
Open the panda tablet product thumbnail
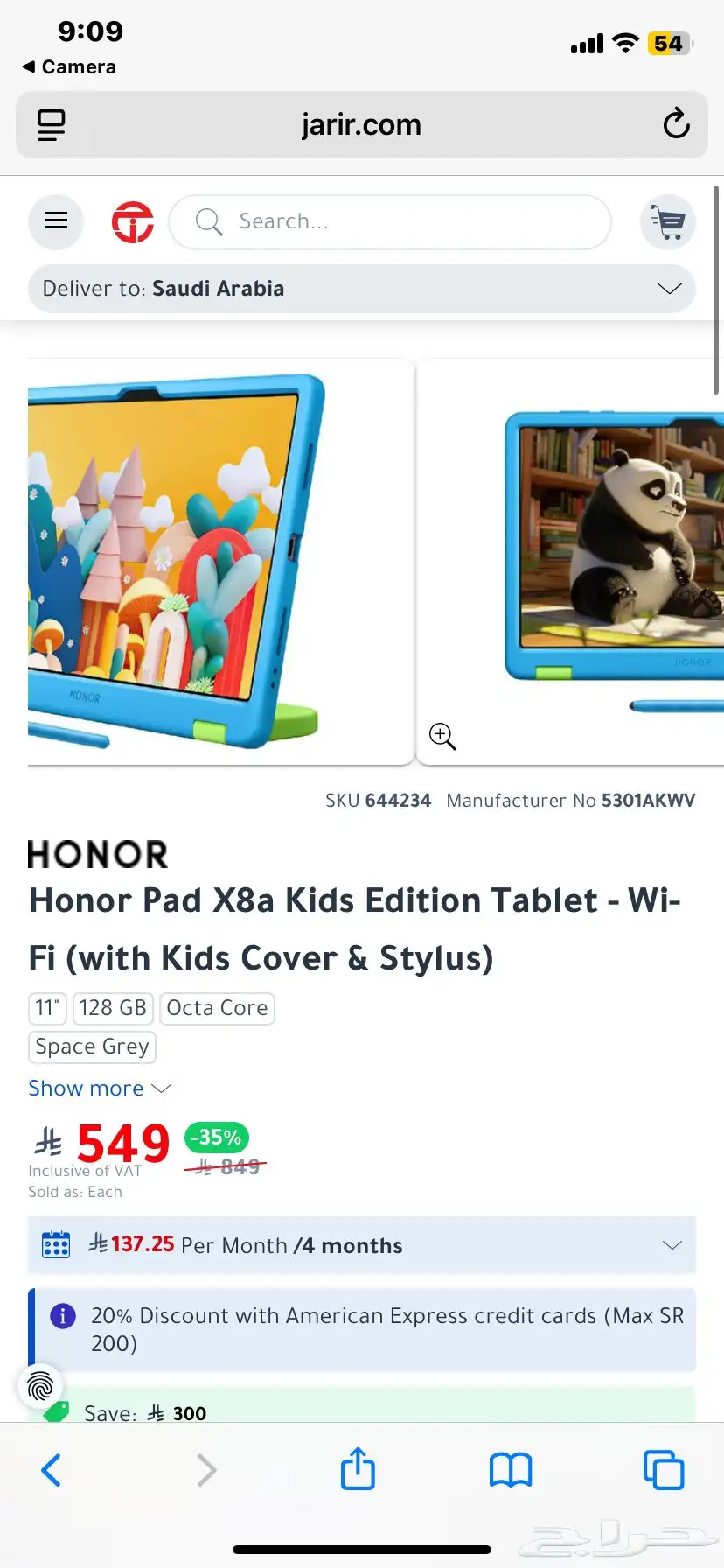[571, 562]
